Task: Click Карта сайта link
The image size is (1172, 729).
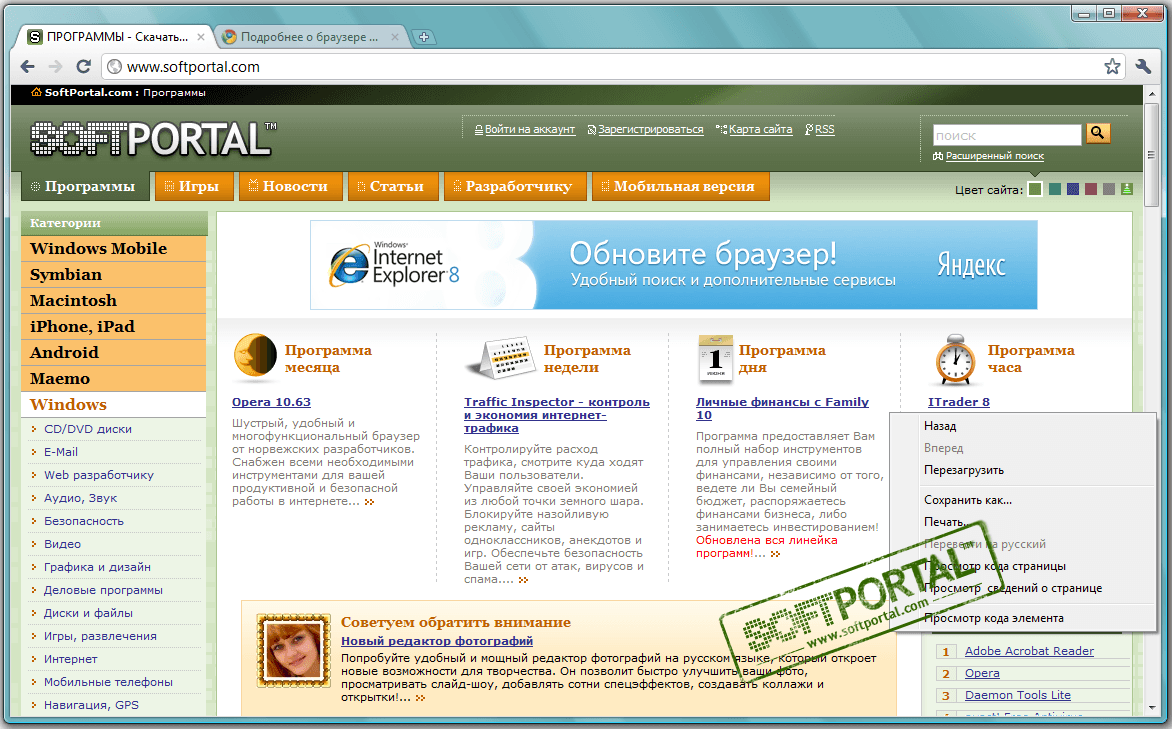Action: point(760,129)
